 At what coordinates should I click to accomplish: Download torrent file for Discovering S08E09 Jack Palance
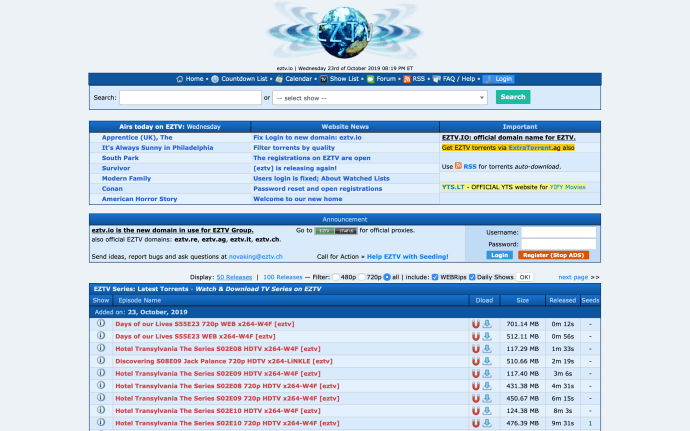pyautogui.click(x=487, y=360)
